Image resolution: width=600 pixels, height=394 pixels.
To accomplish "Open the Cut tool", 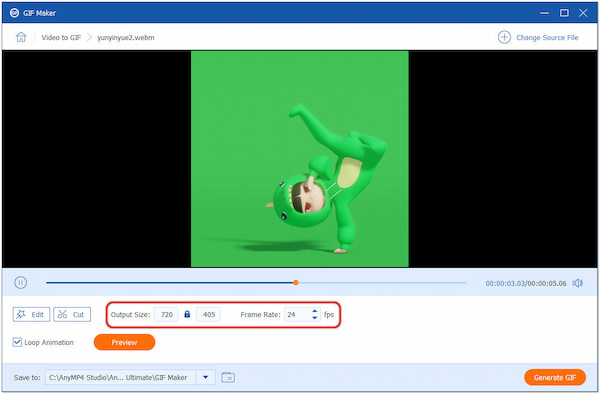I will [x=72, y=314].
